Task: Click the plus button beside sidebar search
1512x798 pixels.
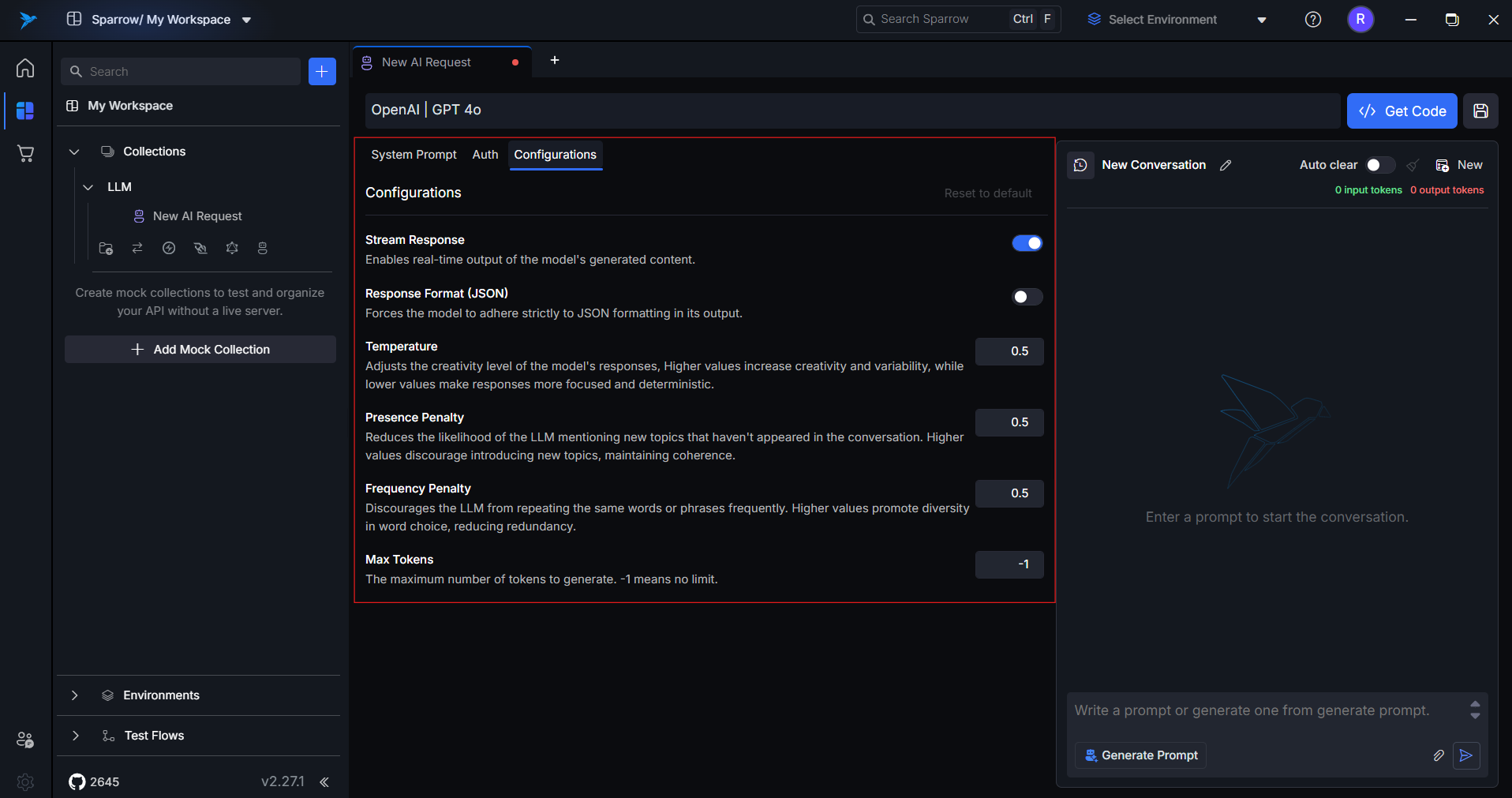Action: pyautogui.click(x=322, y=71)
